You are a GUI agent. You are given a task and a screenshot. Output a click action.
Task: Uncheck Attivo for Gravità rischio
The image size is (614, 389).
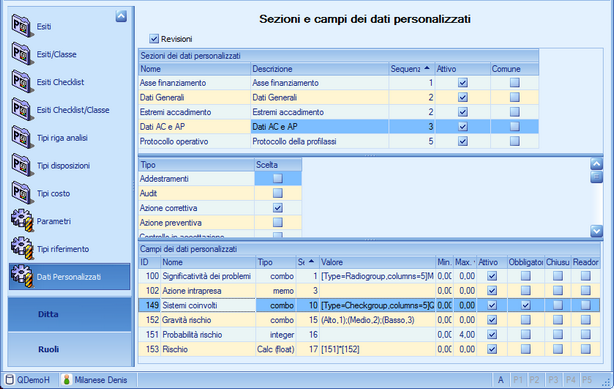tap(492, 320)
